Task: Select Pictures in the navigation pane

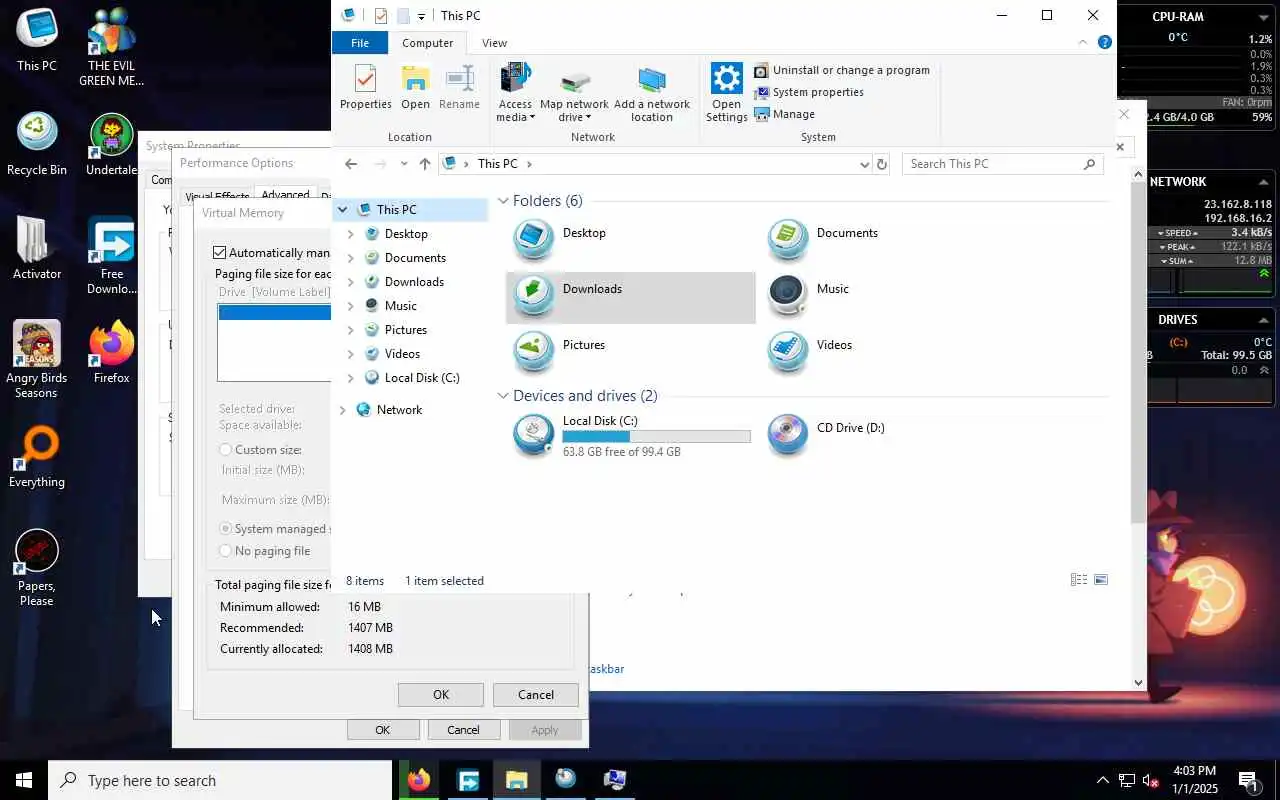Action: 405,330
